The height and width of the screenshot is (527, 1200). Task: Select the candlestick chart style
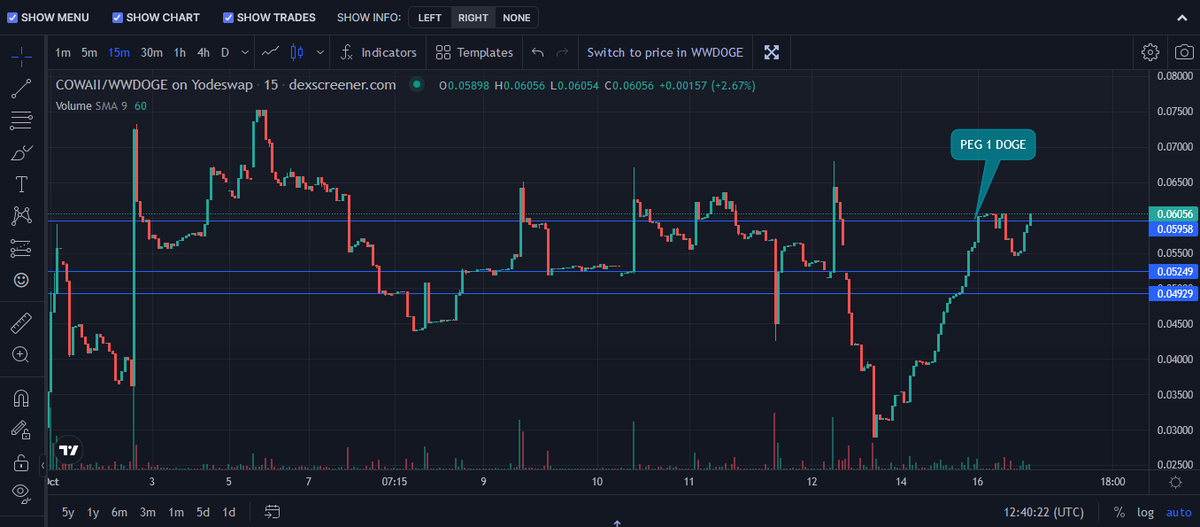tap(297, 52)
